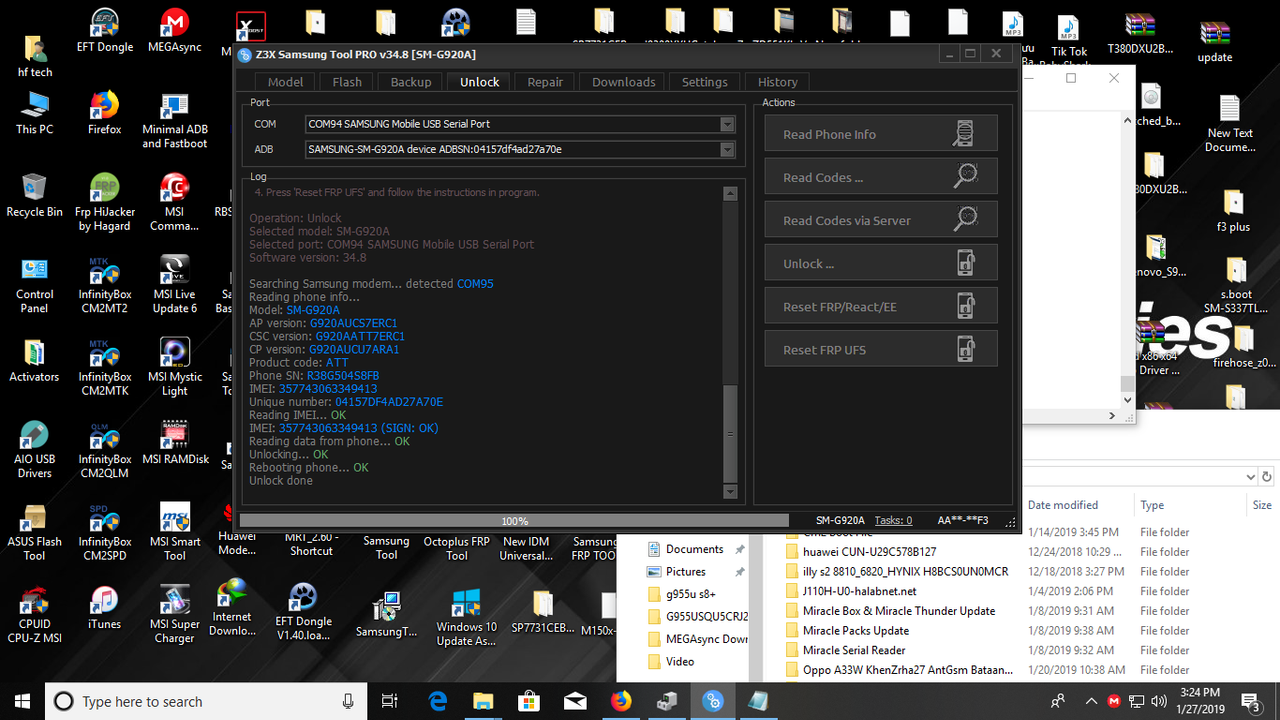The height and width of the screenshot is (720, 1280).
Task: Click Read Codes via Server button
Action: point(881,220)
